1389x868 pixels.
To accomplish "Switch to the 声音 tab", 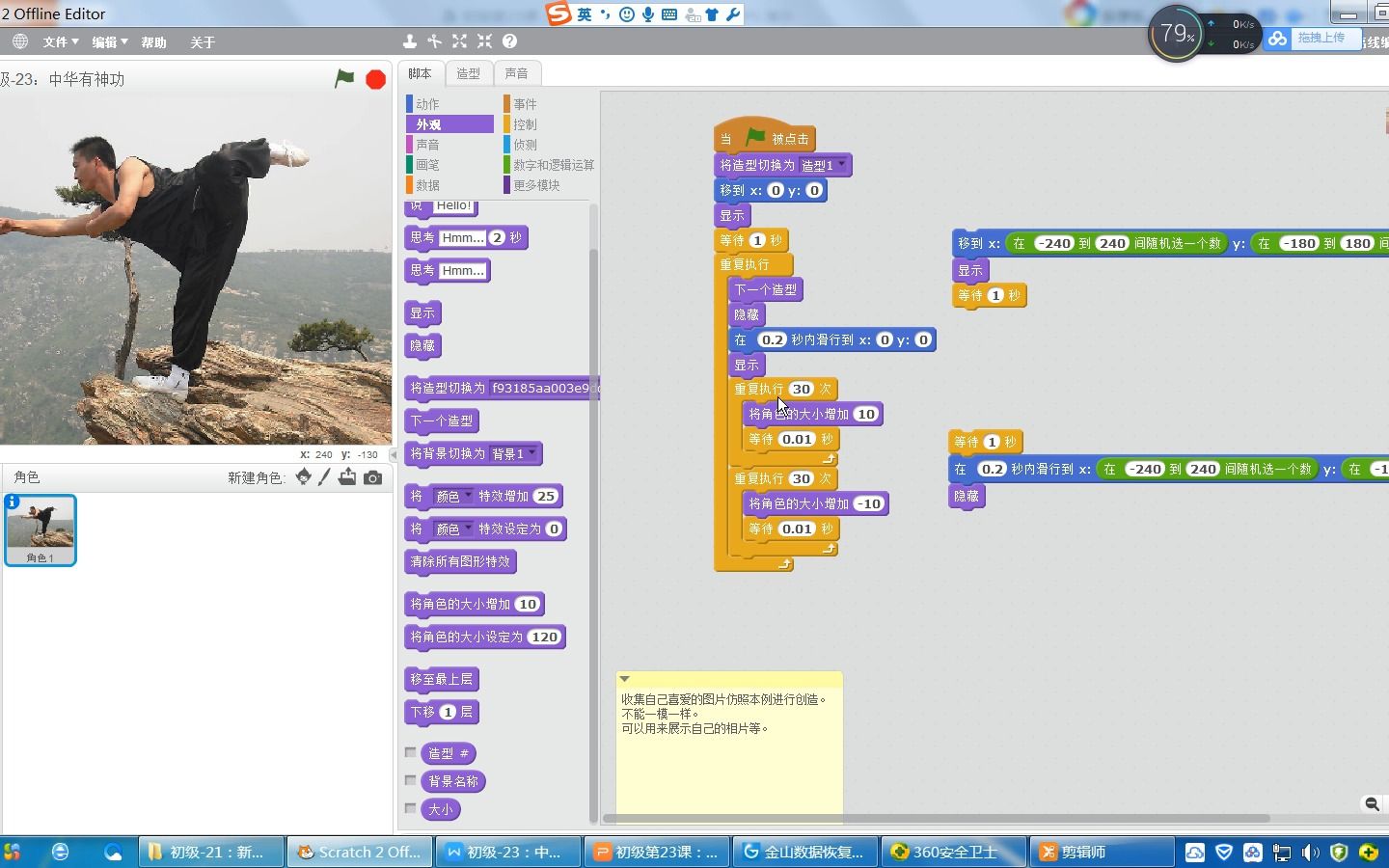I will click(x=517, y=73).
